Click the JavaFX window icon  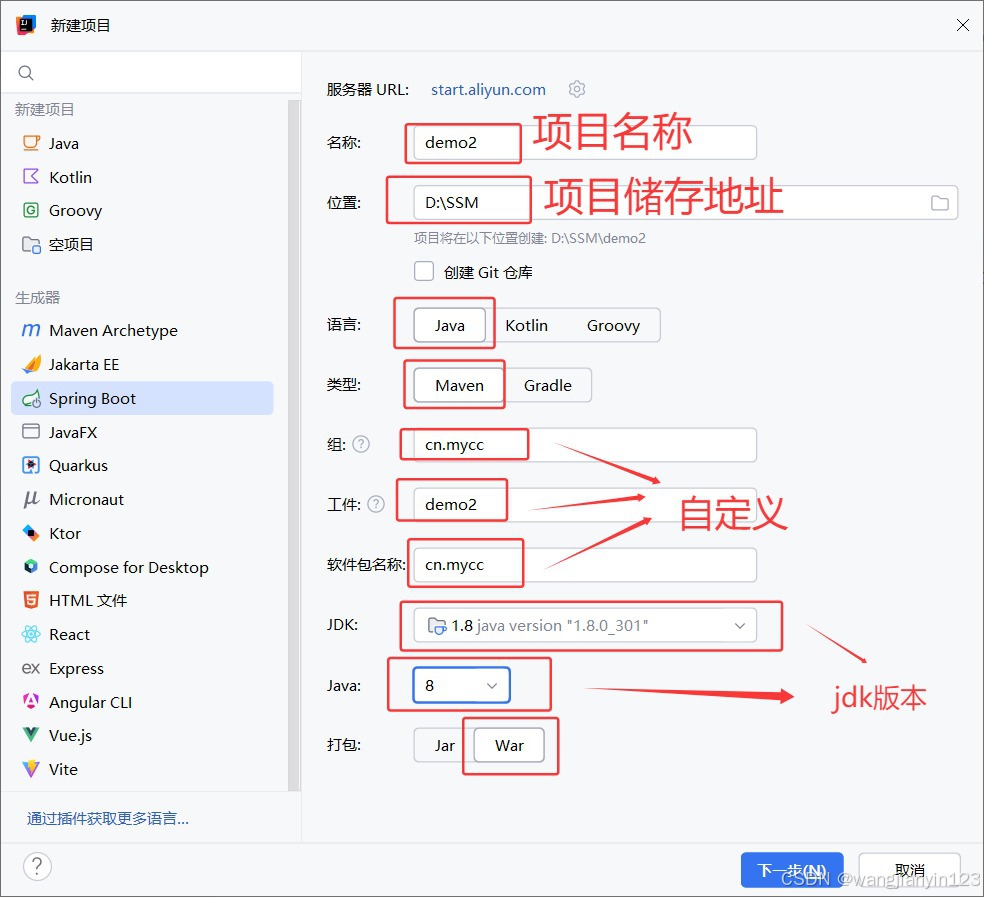31,432
